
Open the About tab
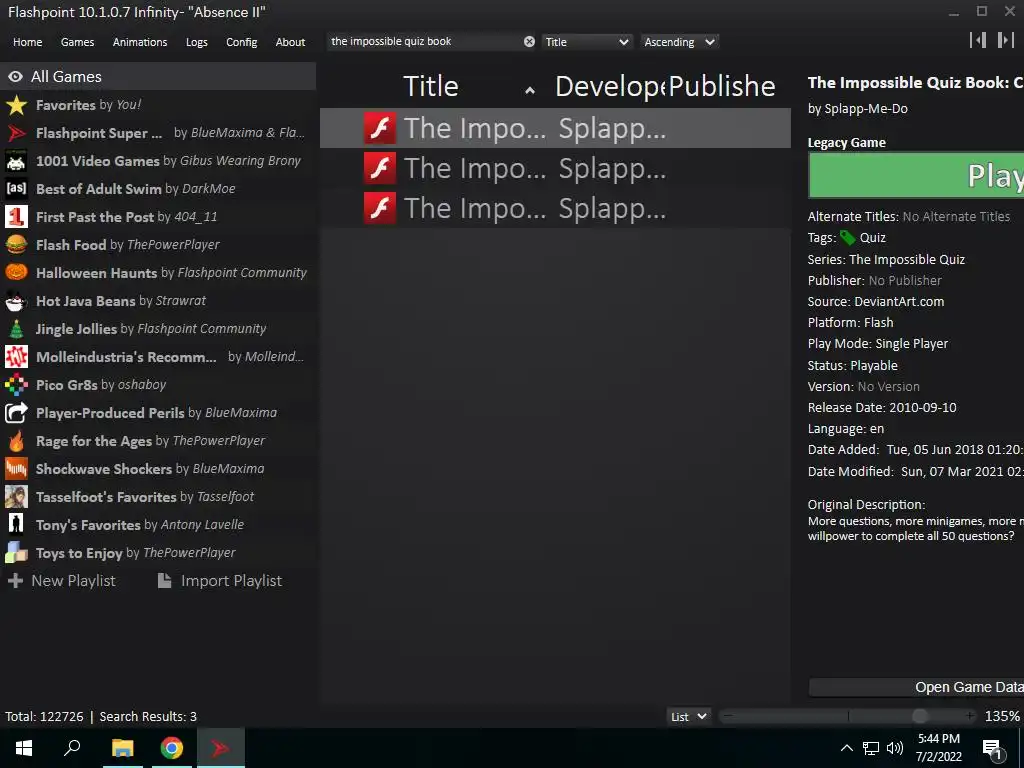pyautogui.click(x=290, y=42)
